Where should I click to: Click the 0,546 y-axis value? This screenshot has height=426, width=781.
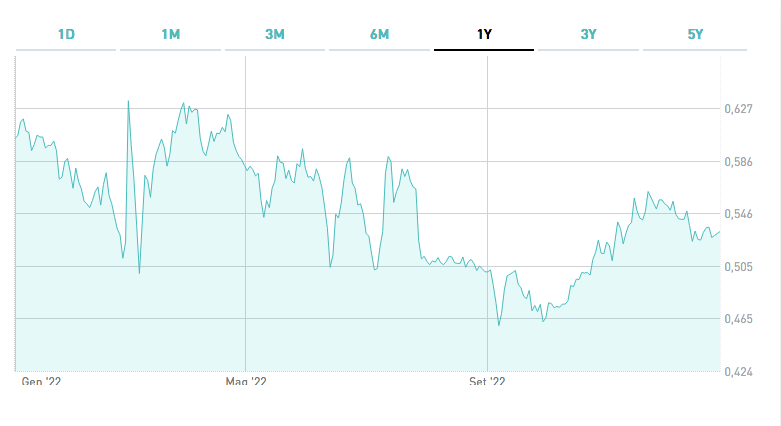[737, 214]
